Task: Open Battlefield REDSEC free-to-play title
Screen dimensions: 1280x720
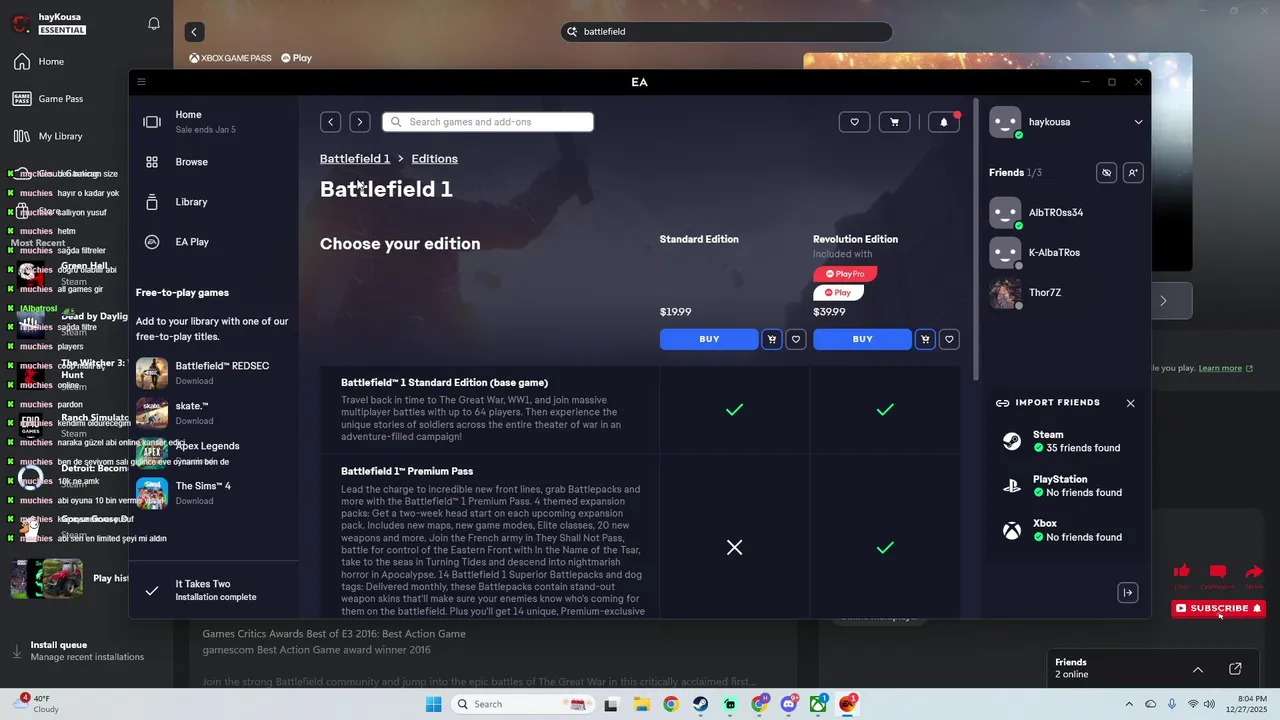Action: click(x=215, y=373)
